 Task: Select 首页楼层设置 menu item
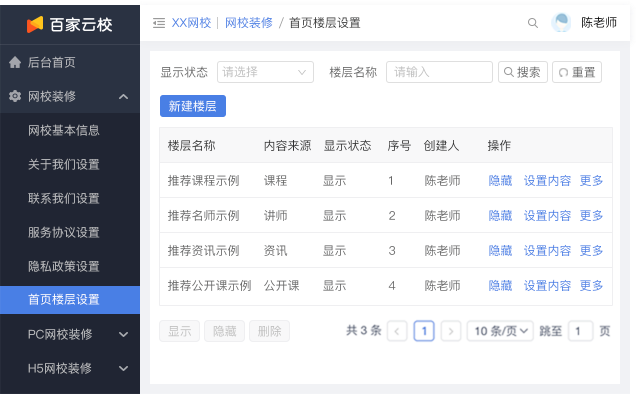70,300
